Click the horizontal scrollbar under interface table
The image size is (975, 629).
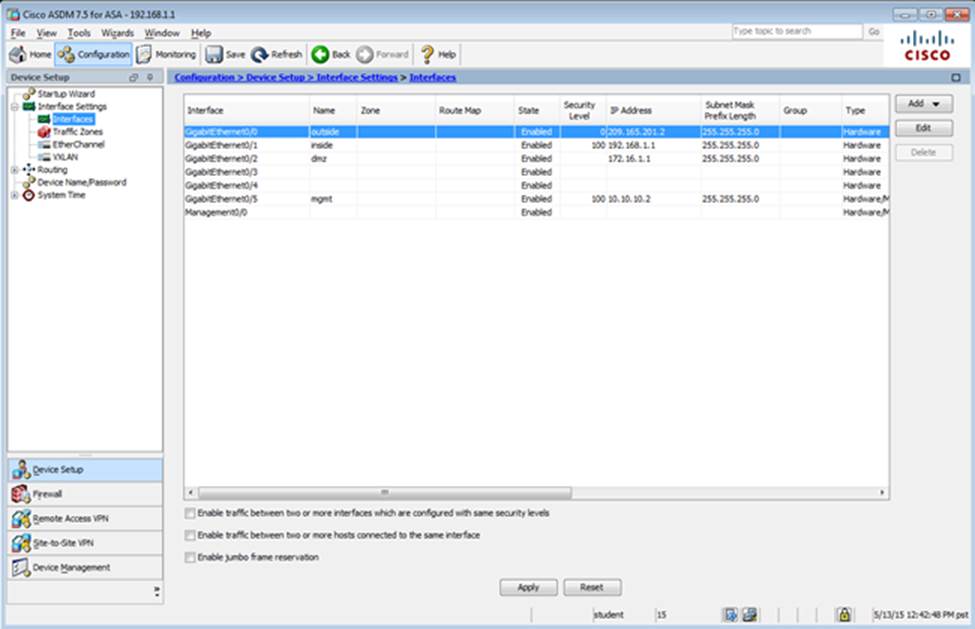(x=383, y=493)
